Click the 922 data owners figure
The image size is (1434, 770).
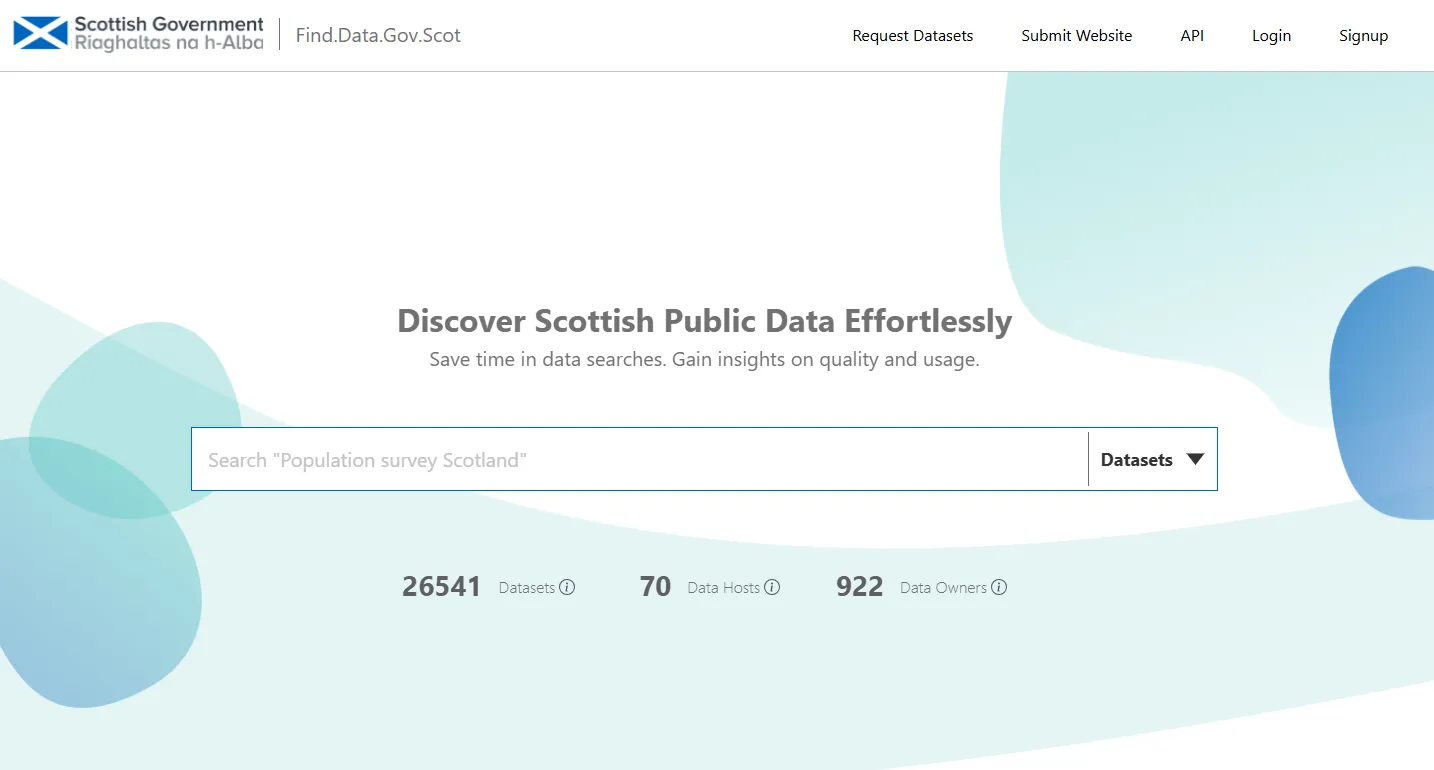click(x=859, y=586)
